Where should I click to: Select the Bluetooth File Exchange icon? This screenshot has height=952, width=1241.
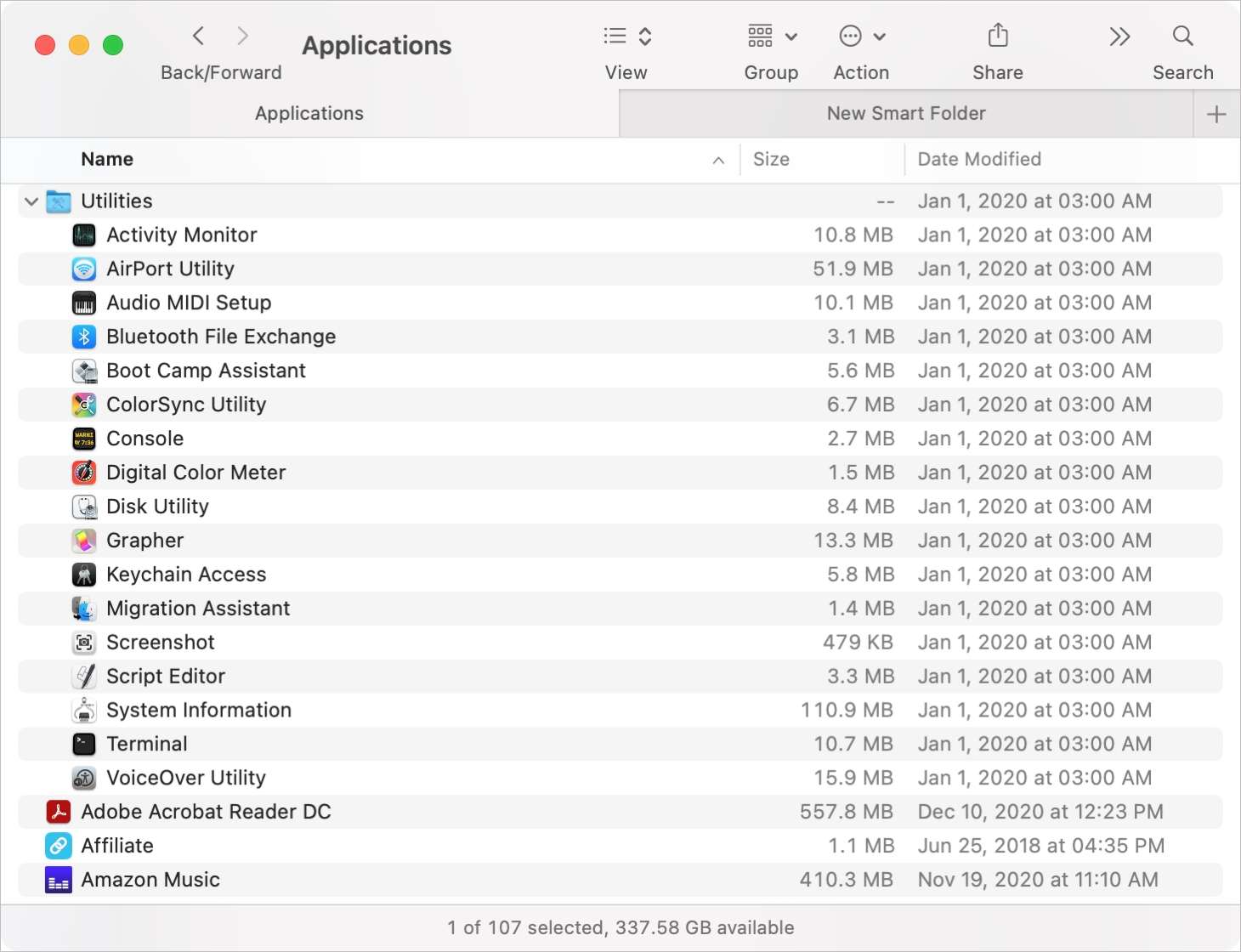click(x=83, y=336)
